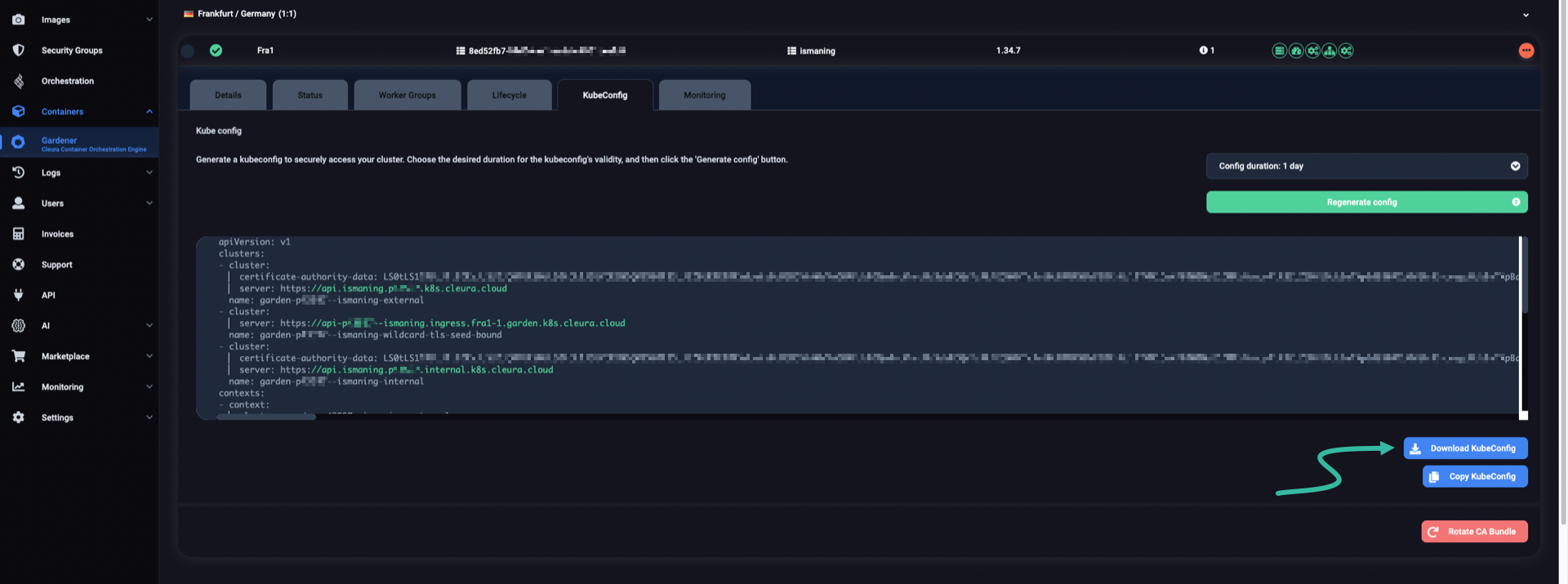The width and height of the screenshot is (1568, 584).
Task: Open the Config duration dropdown
Action: (1366, 166)
